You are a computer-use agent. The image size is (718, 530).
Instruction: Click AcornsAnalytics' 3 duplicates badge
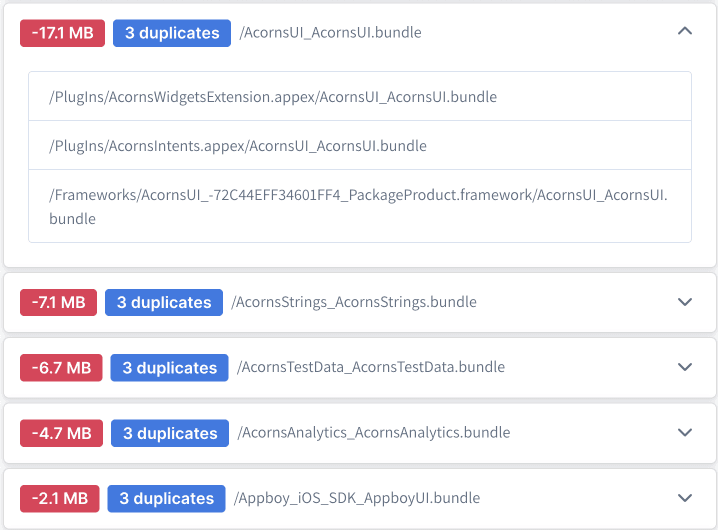(x=170, y=433)
